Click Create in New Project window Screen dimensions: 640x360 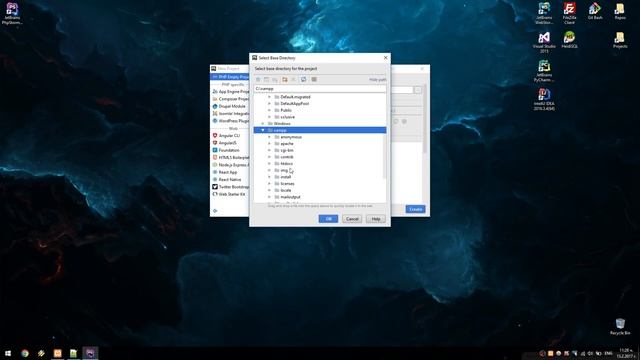416,209
